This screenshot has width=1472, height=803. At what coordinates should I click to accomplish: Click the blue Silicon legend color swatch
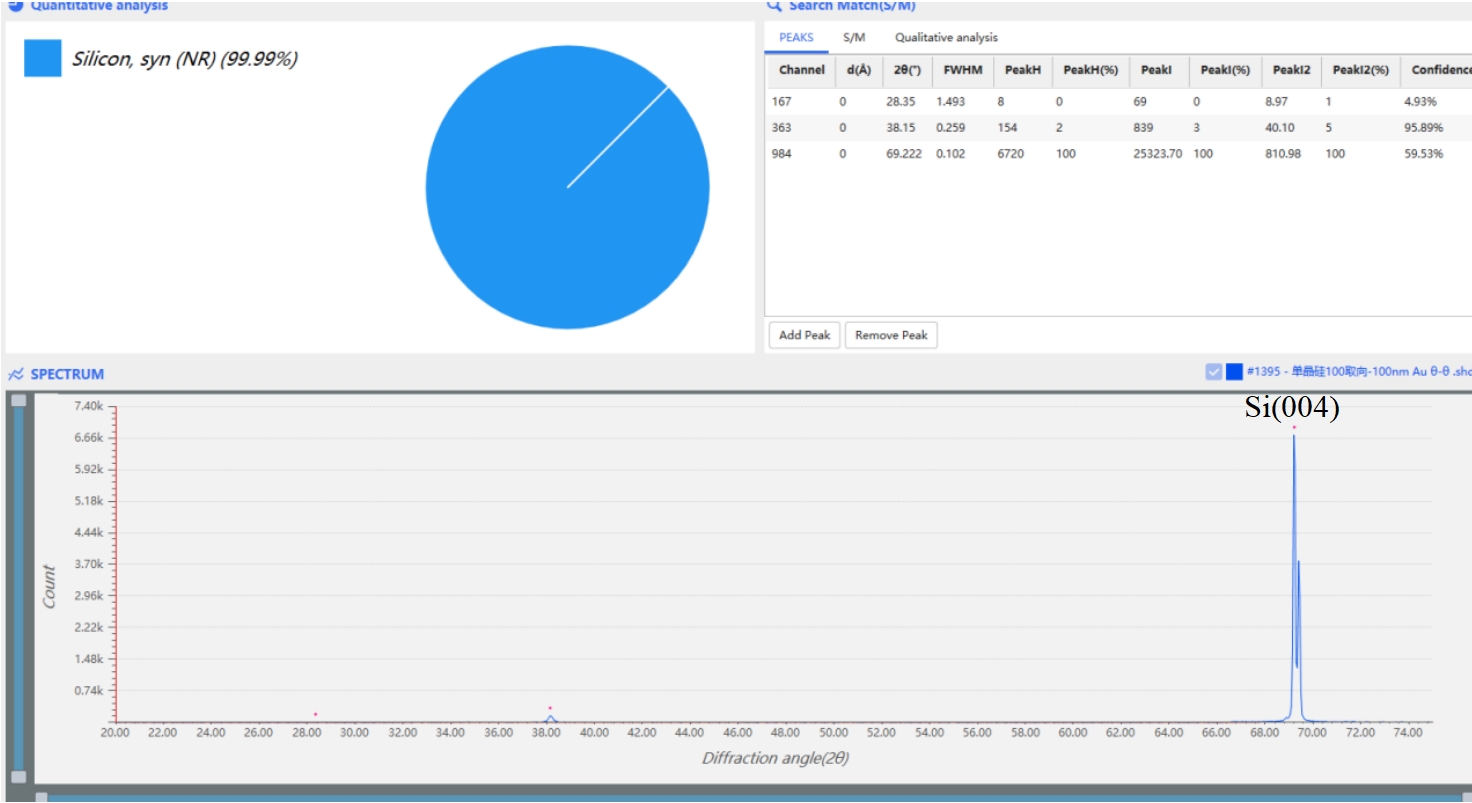42,58
